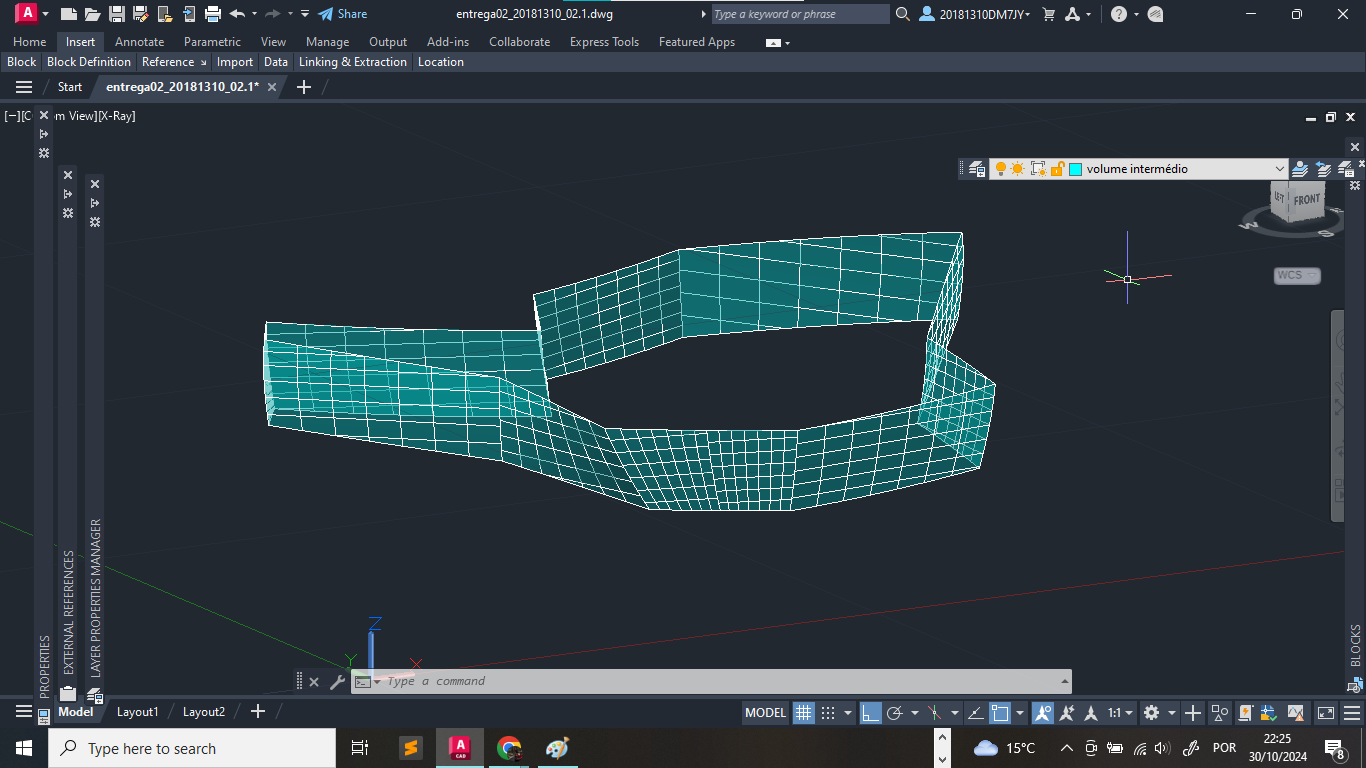Click the command line input field
The height and width of the screenshot is (768, 1366).
click(720, 681)
